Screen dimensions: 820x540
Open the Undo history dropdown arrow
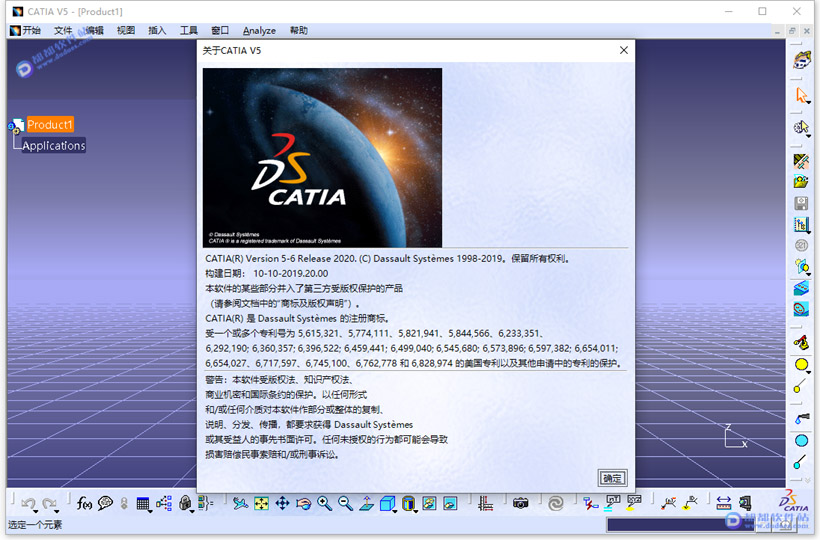click(36, 511)
